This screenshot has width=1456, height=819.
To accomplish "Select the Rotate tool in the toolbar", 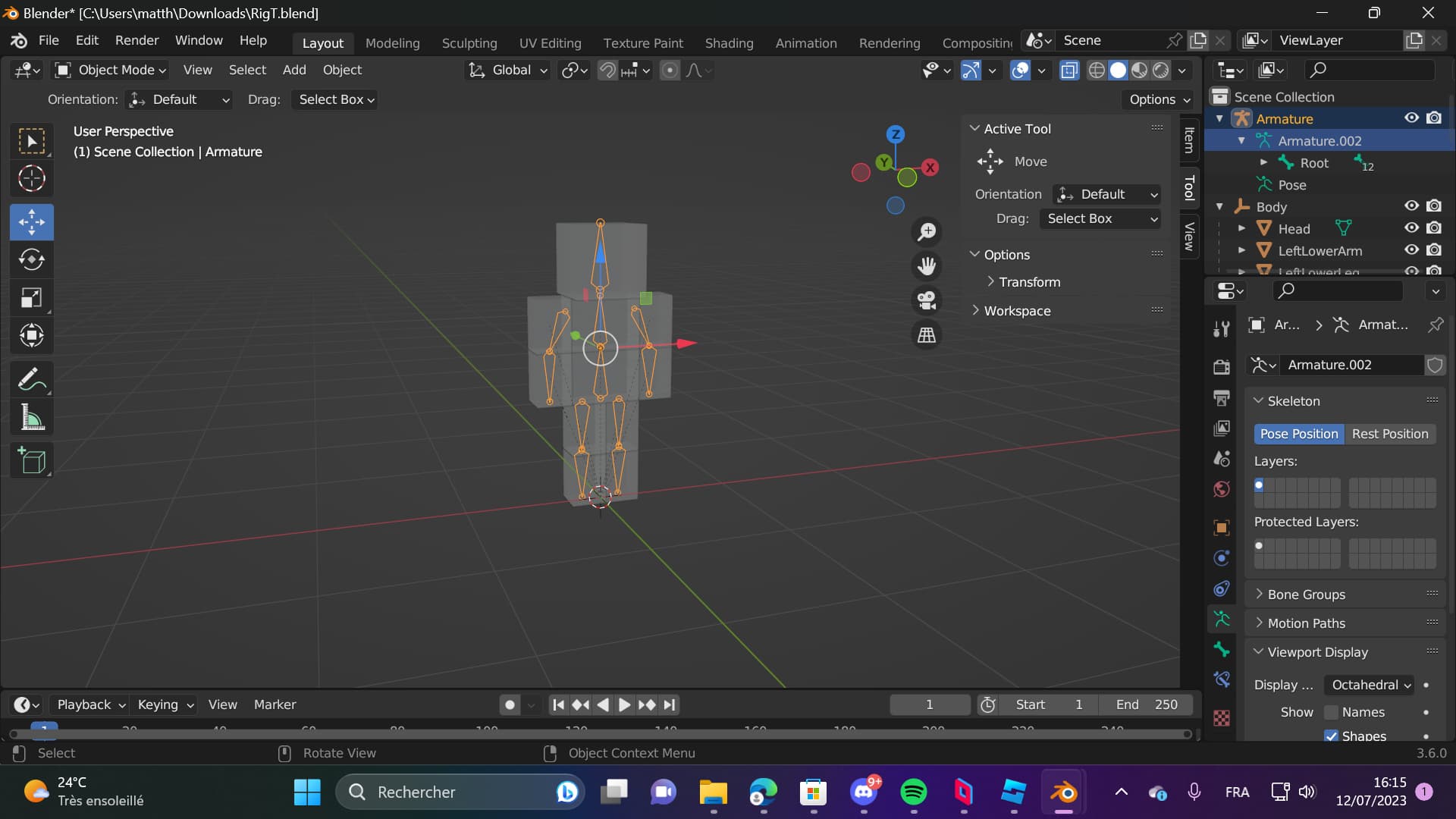I will (32, 259).
